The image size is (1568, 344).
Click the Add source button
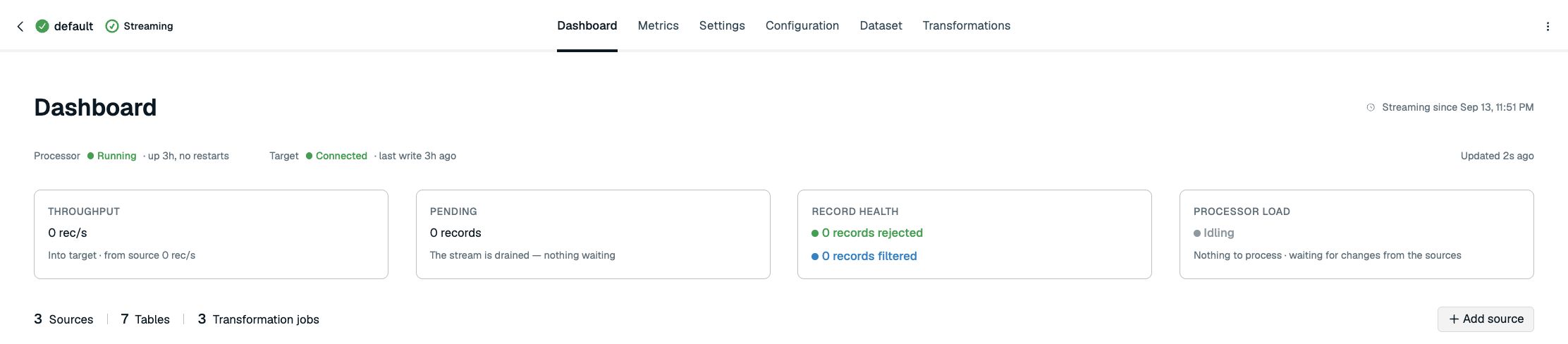coord(1486,319)
